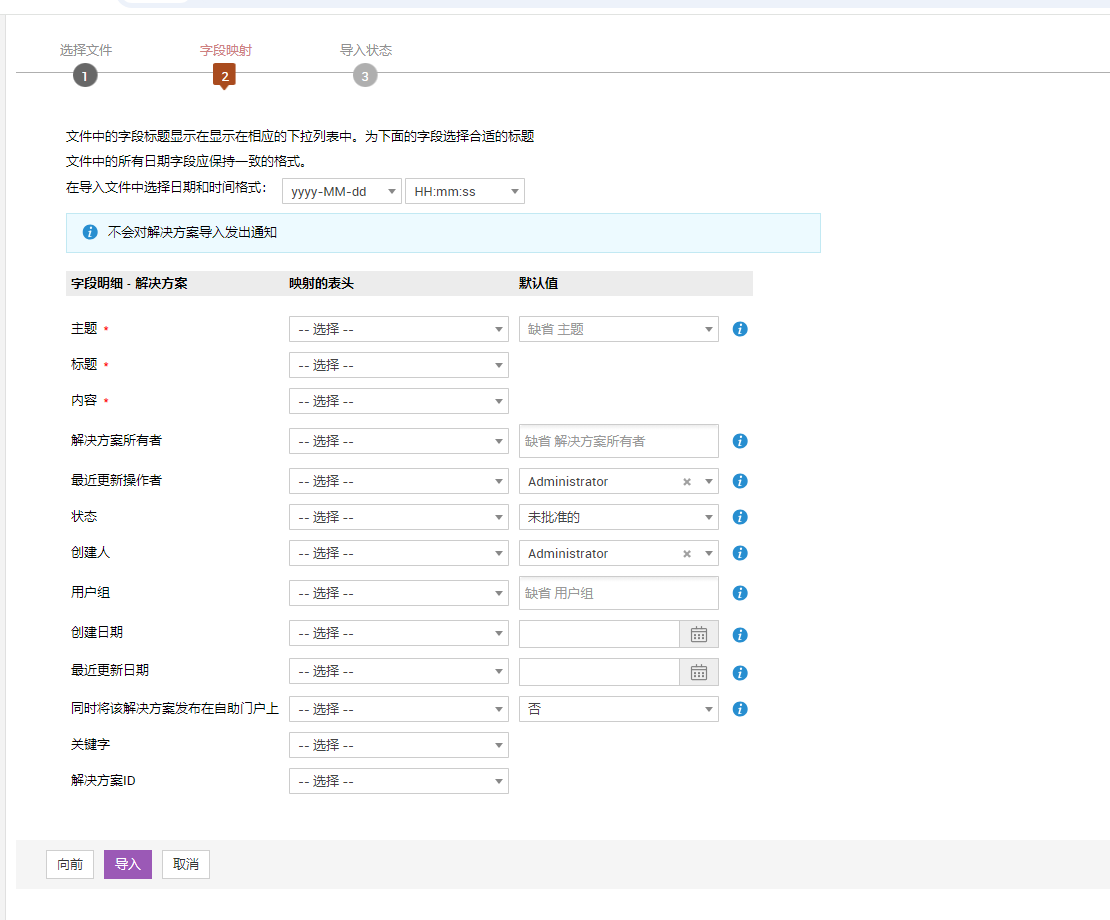Click the 取消 button
Image resolution: width=1110 pixels, height=920 pixels.
click(185, 864)
